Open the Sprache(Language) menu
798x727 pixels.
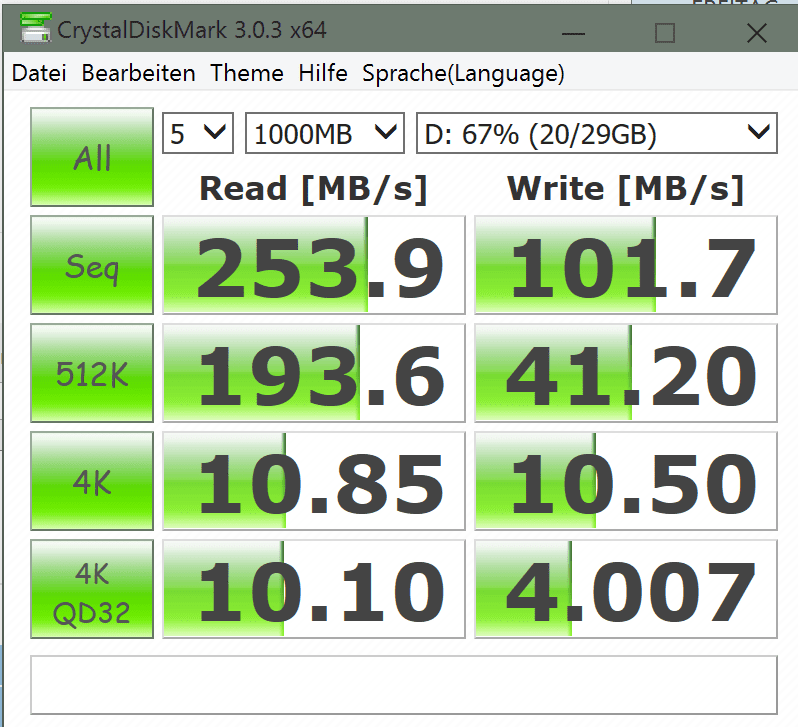click(x=463, y=74)
